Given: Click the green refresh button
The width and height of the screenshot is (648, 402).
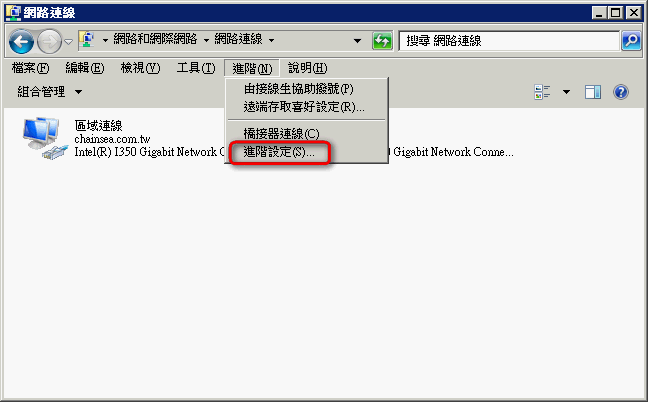Looking at the screenshot, I should 382,41.
